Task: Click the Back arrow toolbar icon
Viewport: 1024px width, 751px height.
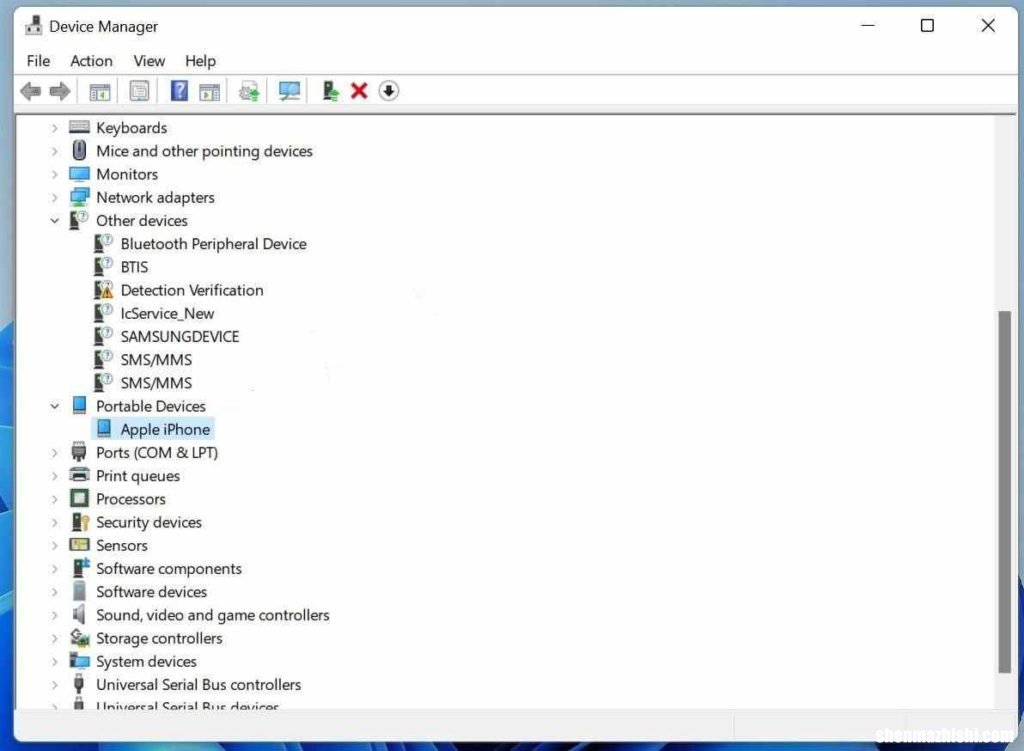Action: pyautogui.click(x=31, y=91)
